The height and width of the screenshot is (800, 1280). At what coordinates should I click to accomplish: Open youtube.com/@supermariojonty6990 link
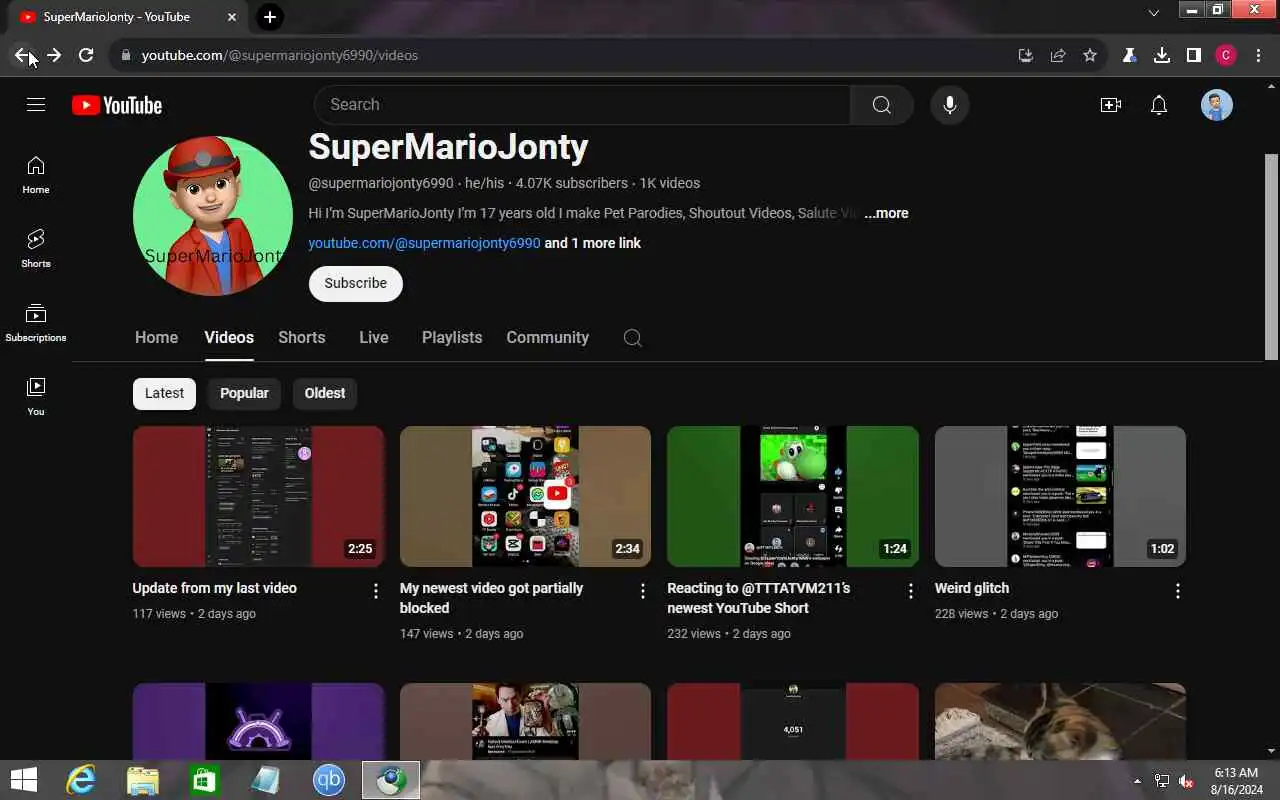pos(424,243)
